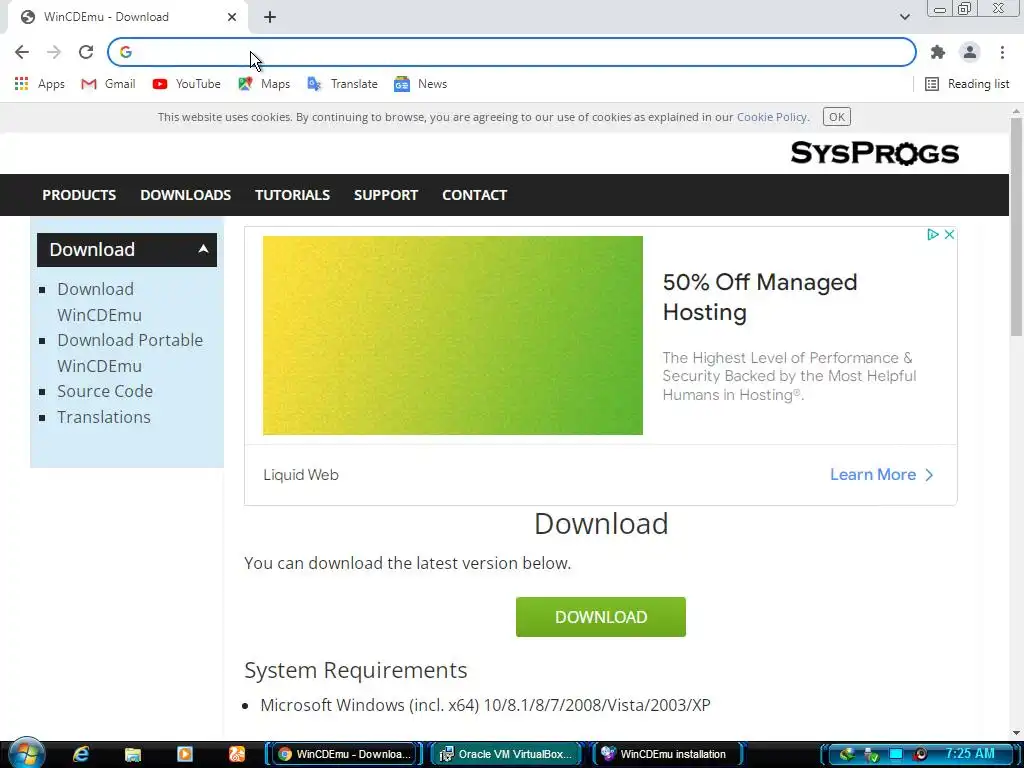This screenshot has width=1024, height=768.
Task: Open the YouTube bookmark
Action: 186,84
